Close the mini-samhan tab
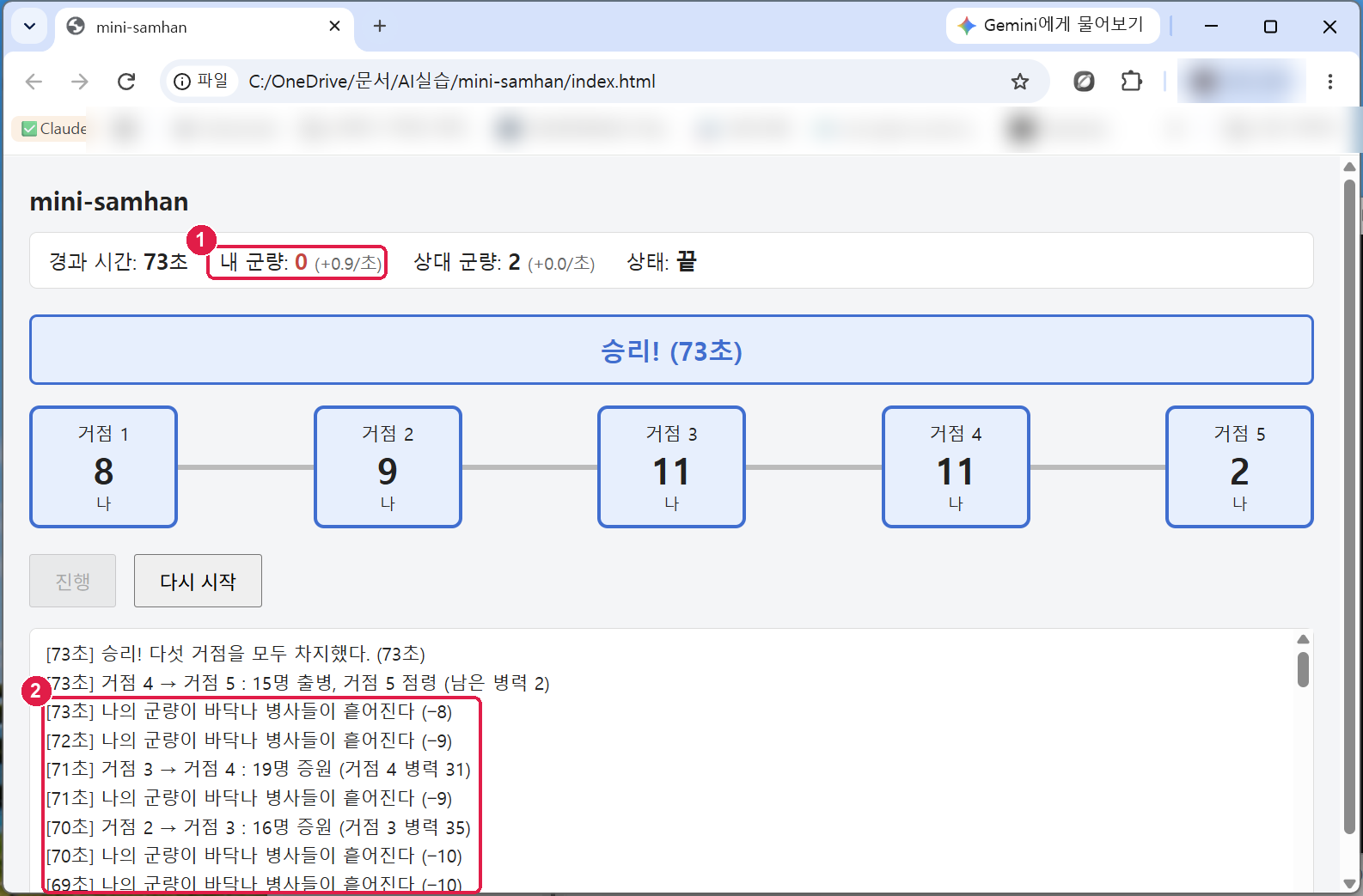 pyautogui.click(x=334, y=26)
